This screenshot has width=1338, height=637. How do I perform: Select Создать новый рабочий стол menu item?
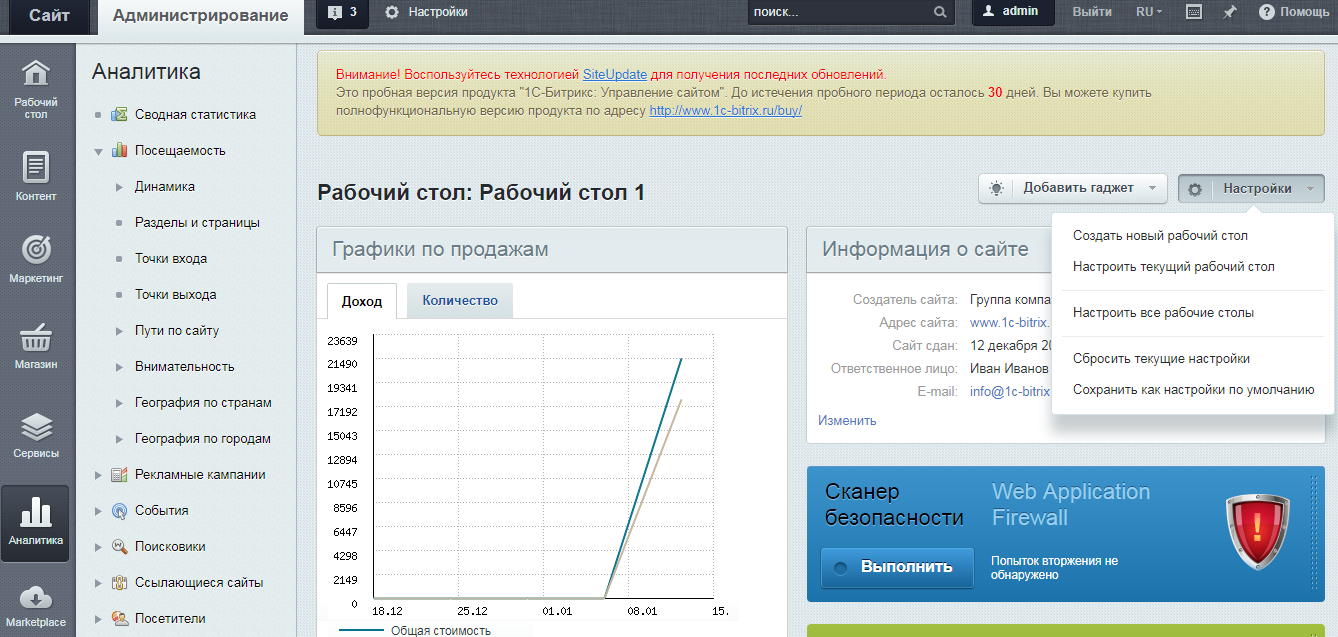(x=1160, y=236)
